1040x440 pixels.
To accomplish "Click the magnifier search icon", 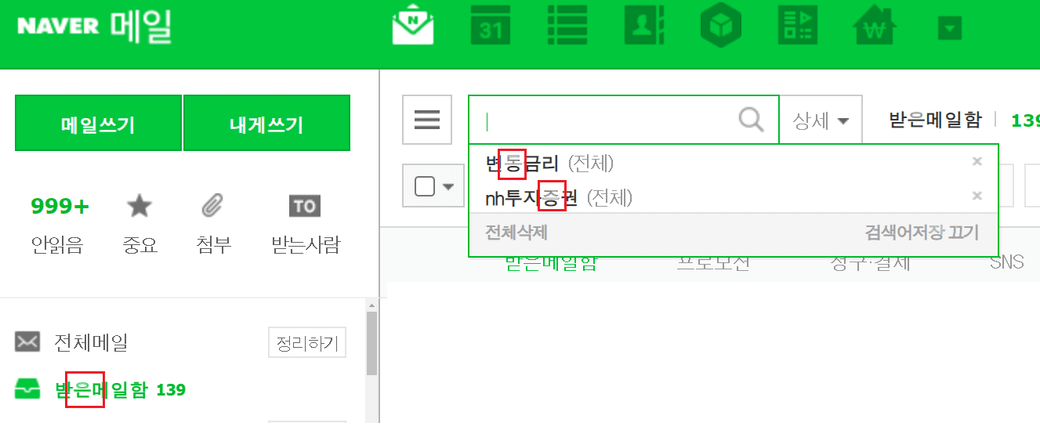I will click(751, 120).
